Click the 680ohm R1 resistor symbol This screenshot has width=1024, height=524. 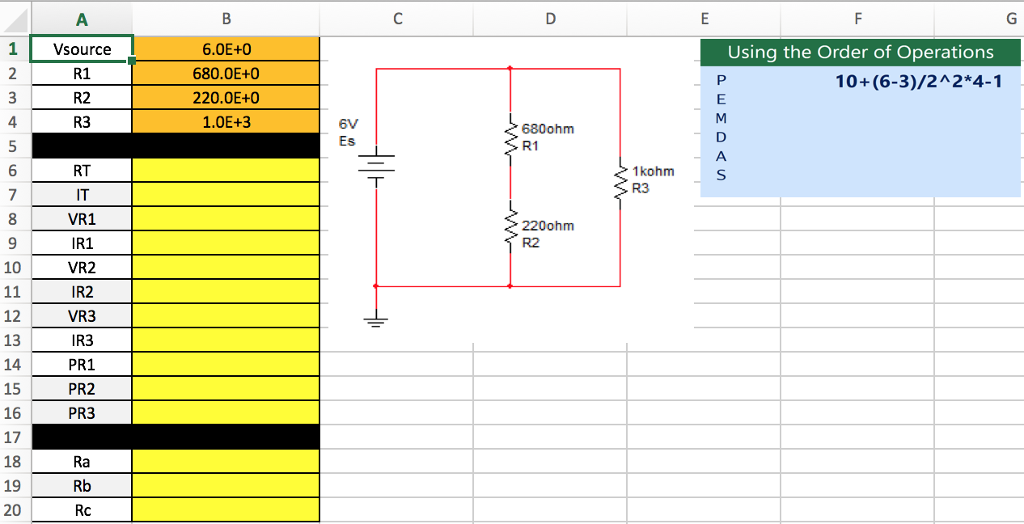coord(511,137)
